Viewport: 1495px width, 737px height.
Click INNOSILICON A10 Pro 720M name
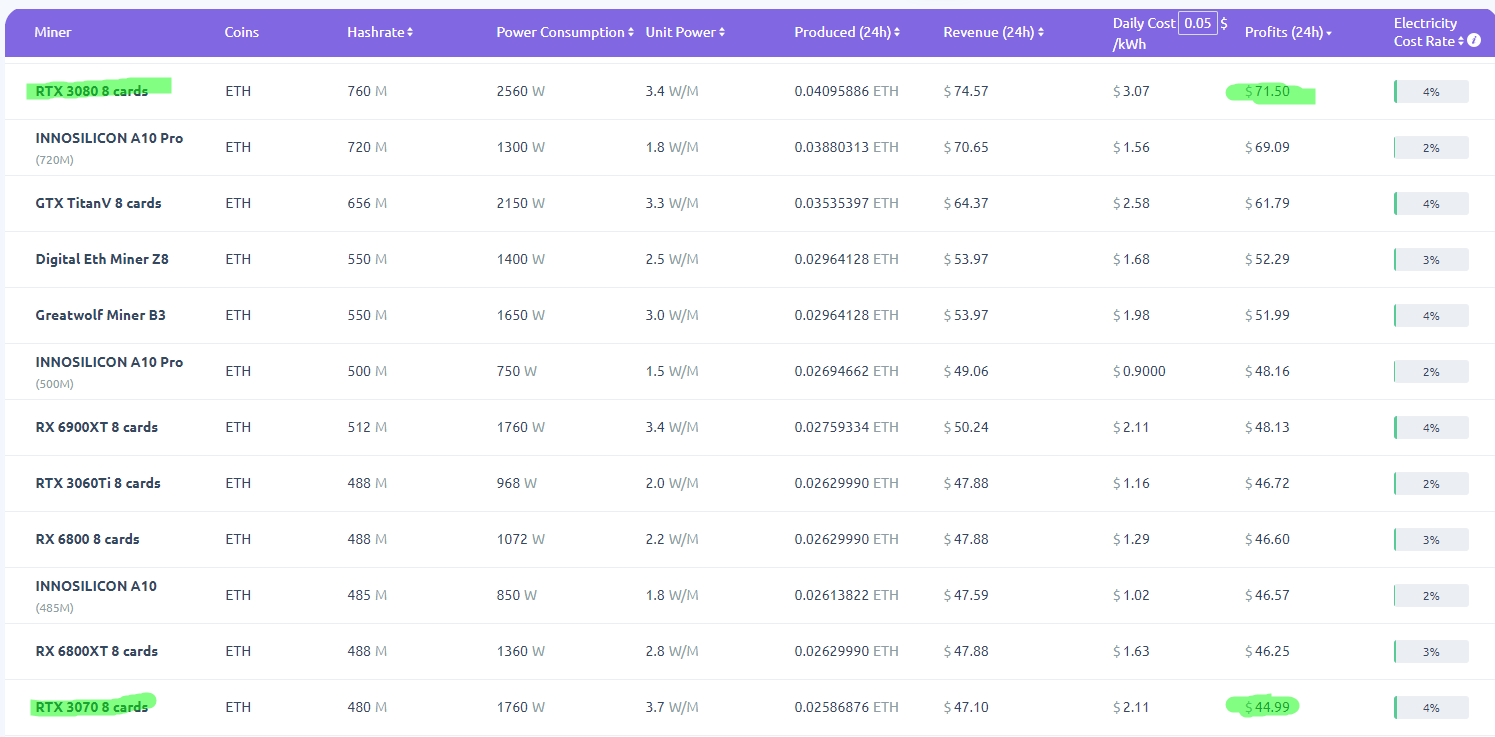click(x=109, y=138)
